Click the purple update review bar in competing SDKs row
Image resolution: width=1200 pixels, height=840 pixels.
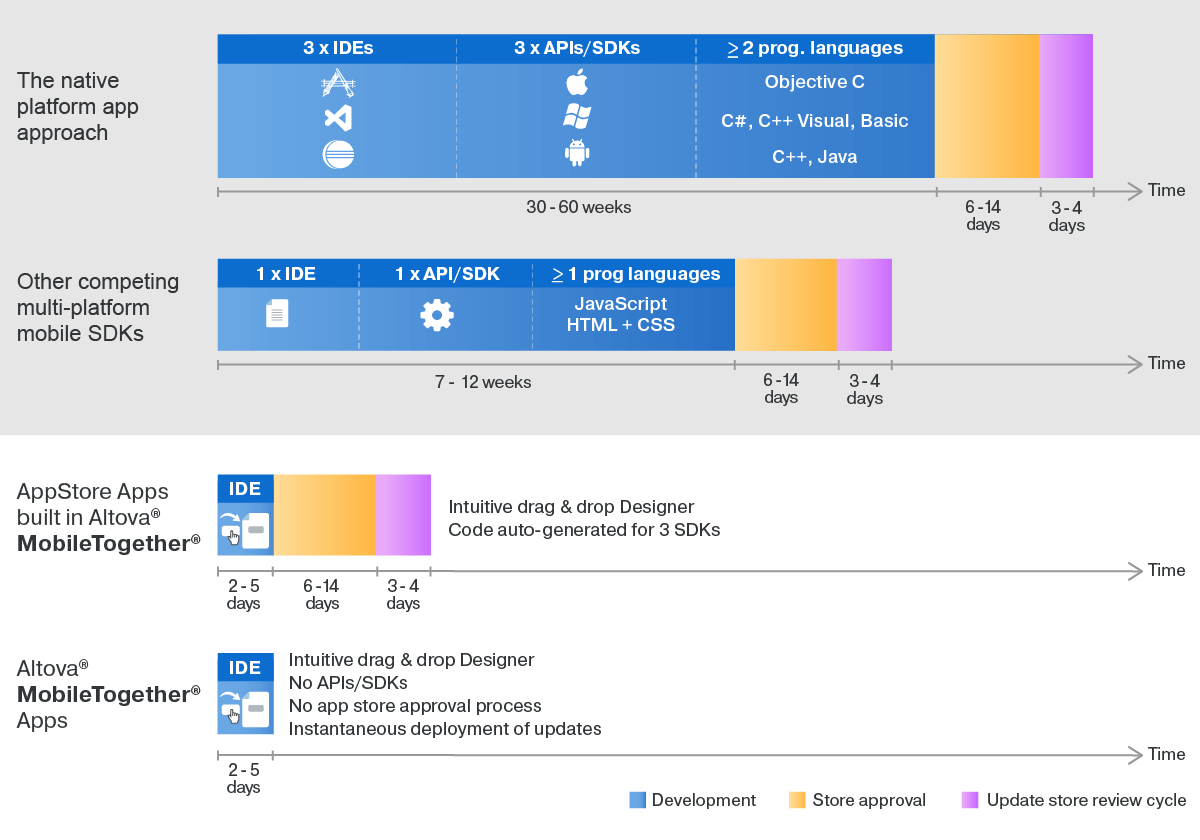click(x=864, y=305)
